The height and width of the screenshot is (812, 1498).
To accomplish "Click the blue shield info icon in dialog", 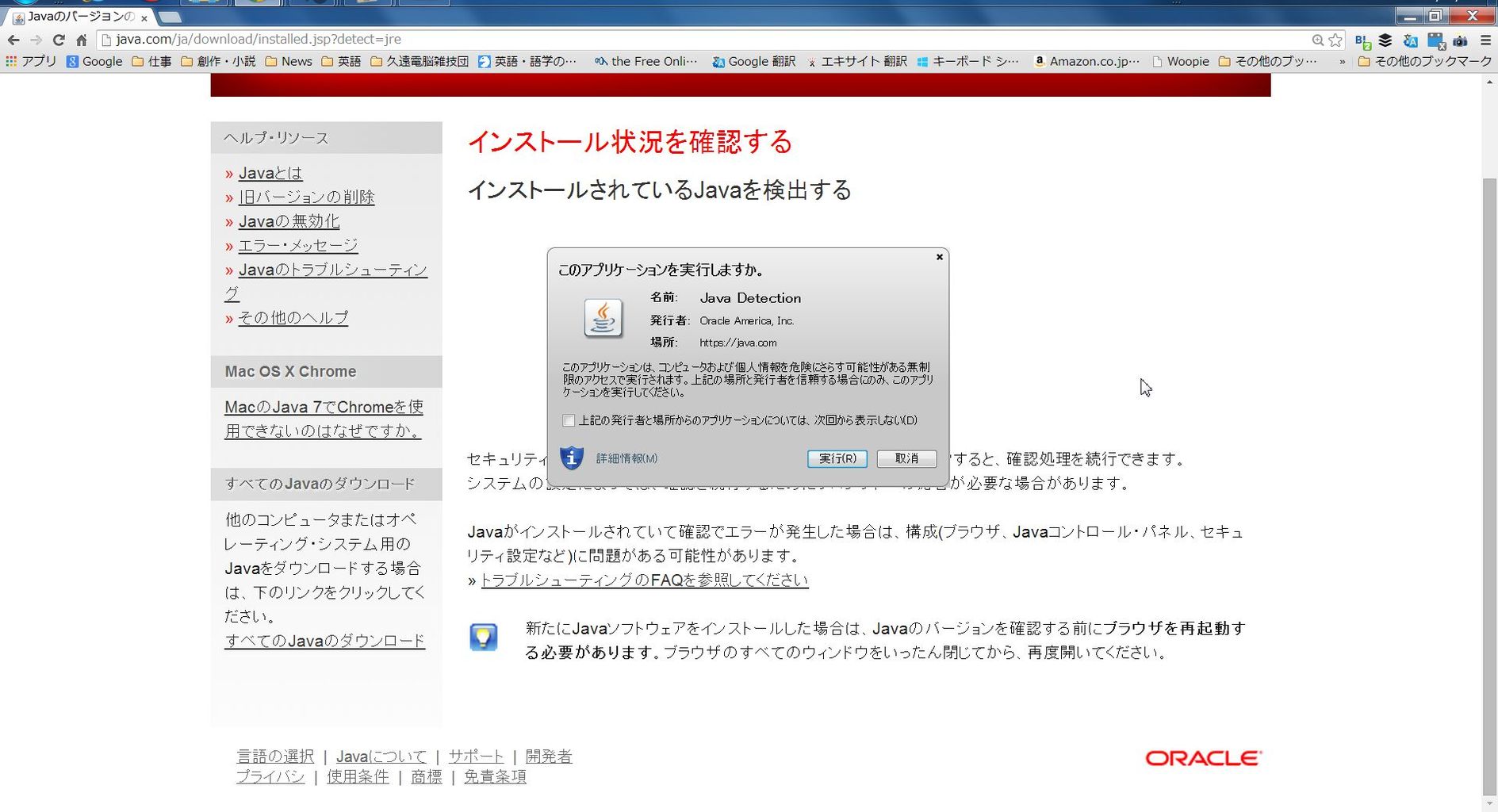I will click(x=572, y=458).
